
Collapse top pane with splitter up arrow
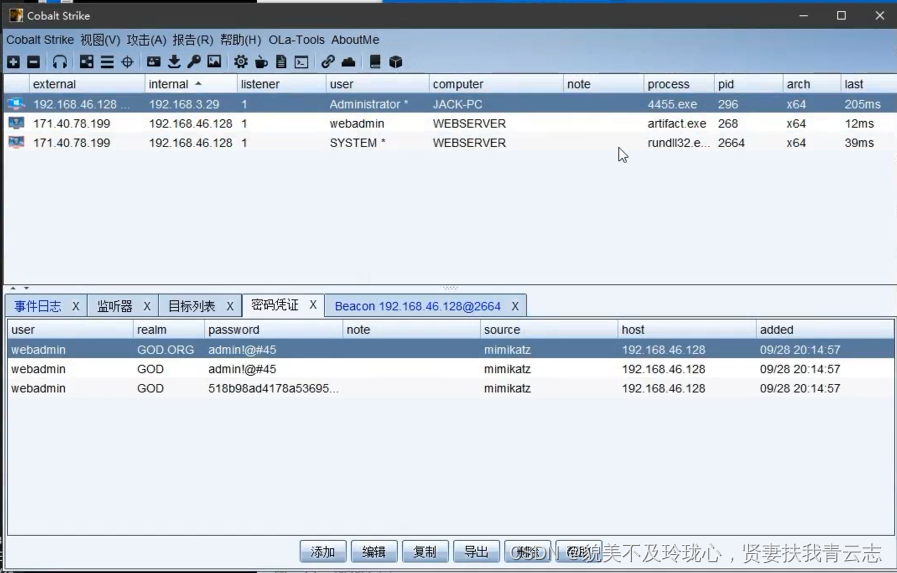13,288
